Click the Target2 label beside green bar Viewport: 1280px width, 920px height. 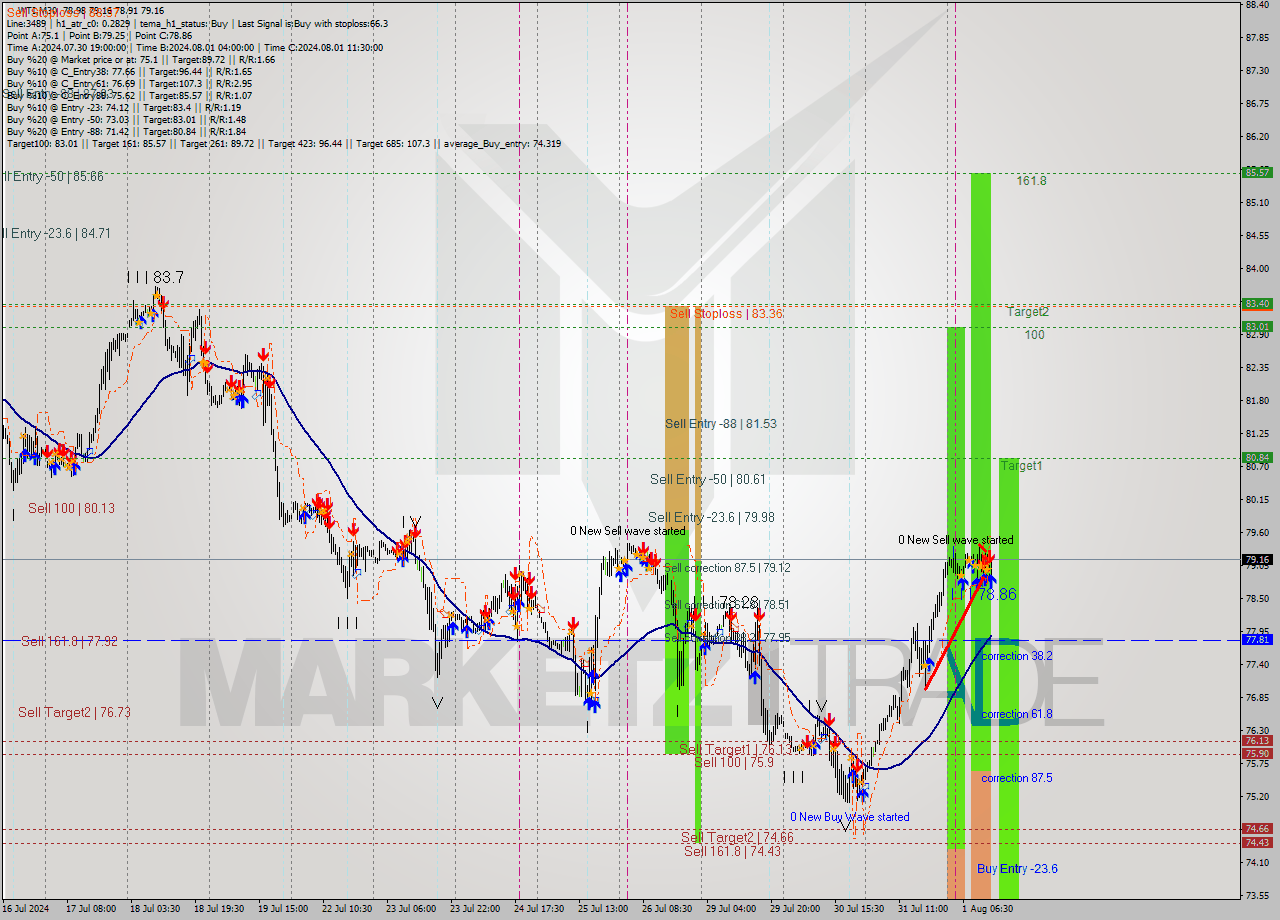pos(1028,312)
